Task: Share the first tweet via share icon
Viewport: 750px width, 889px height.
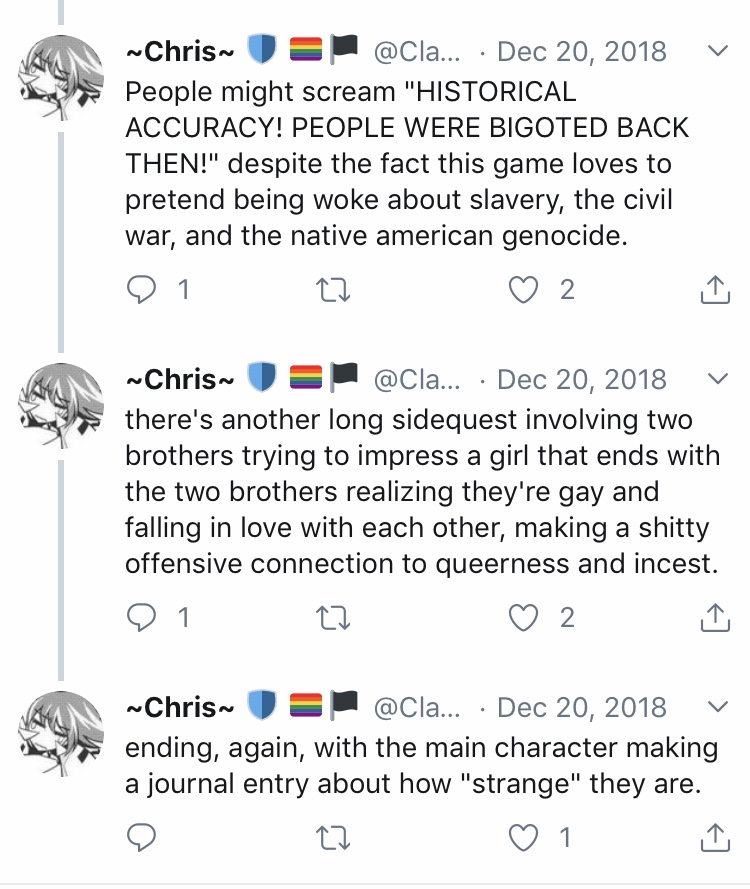Action: click(715, 289)
